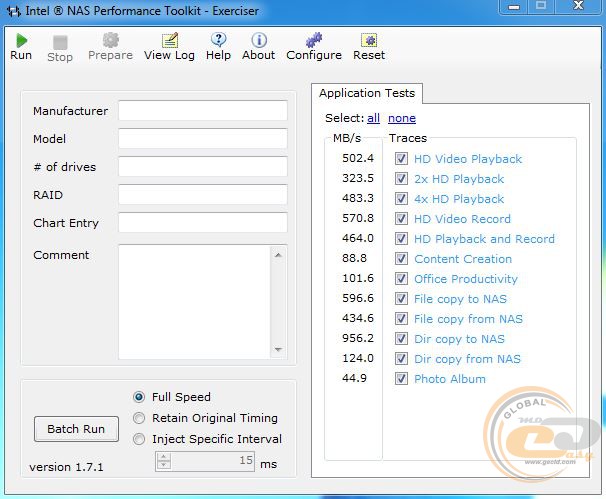
Task: Increase interval with stepper up arrow
Action: pyautogui.click(x=163, y=457)
